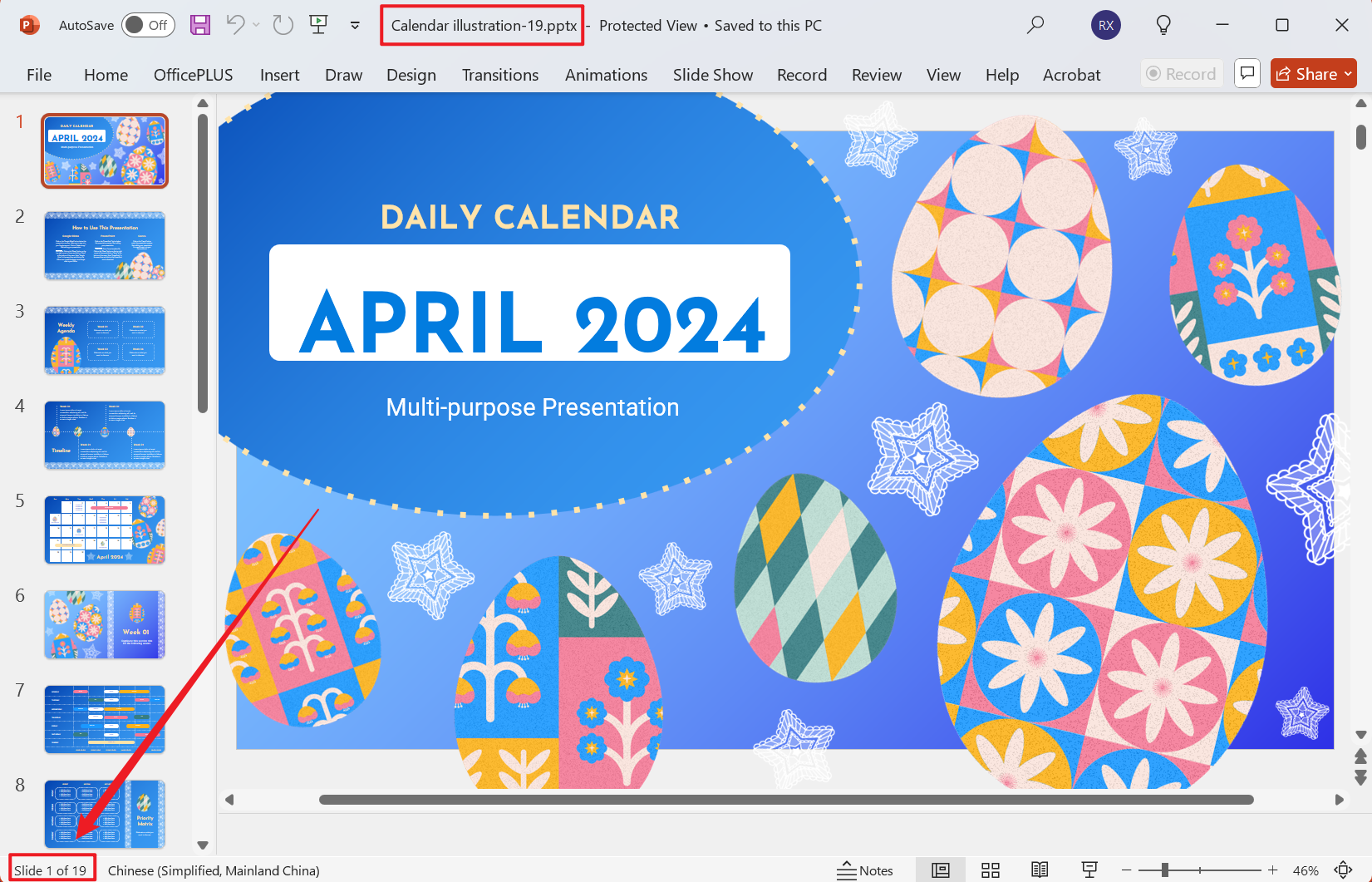Select slide 5 calendar thumbnail

pyautogui.click(x=105, y=530)
